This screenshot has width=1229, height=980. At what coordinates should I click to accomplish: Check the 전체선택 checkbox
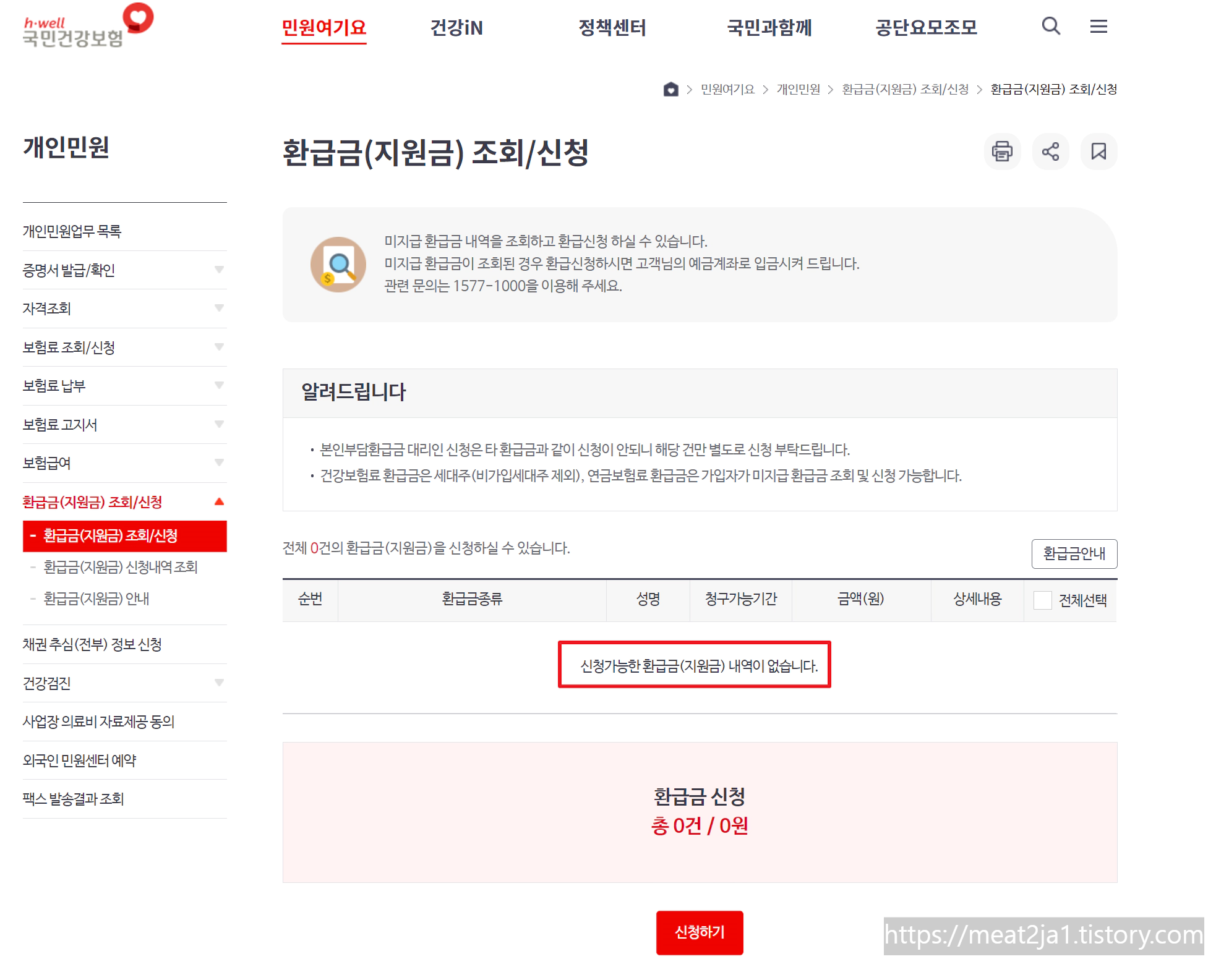[1042, 600]
